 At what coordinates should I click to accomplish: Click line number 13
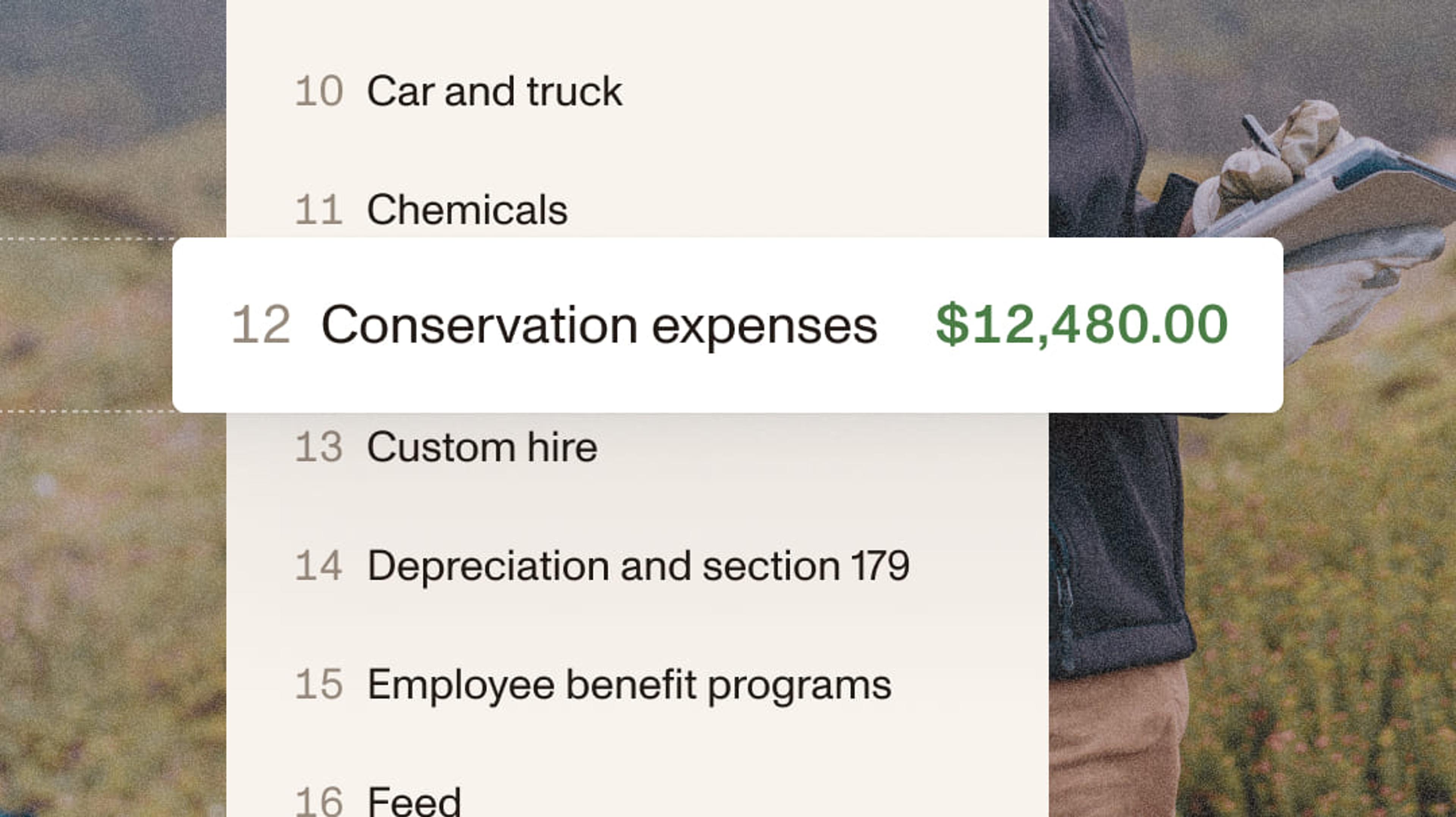(x=319, y=447)
